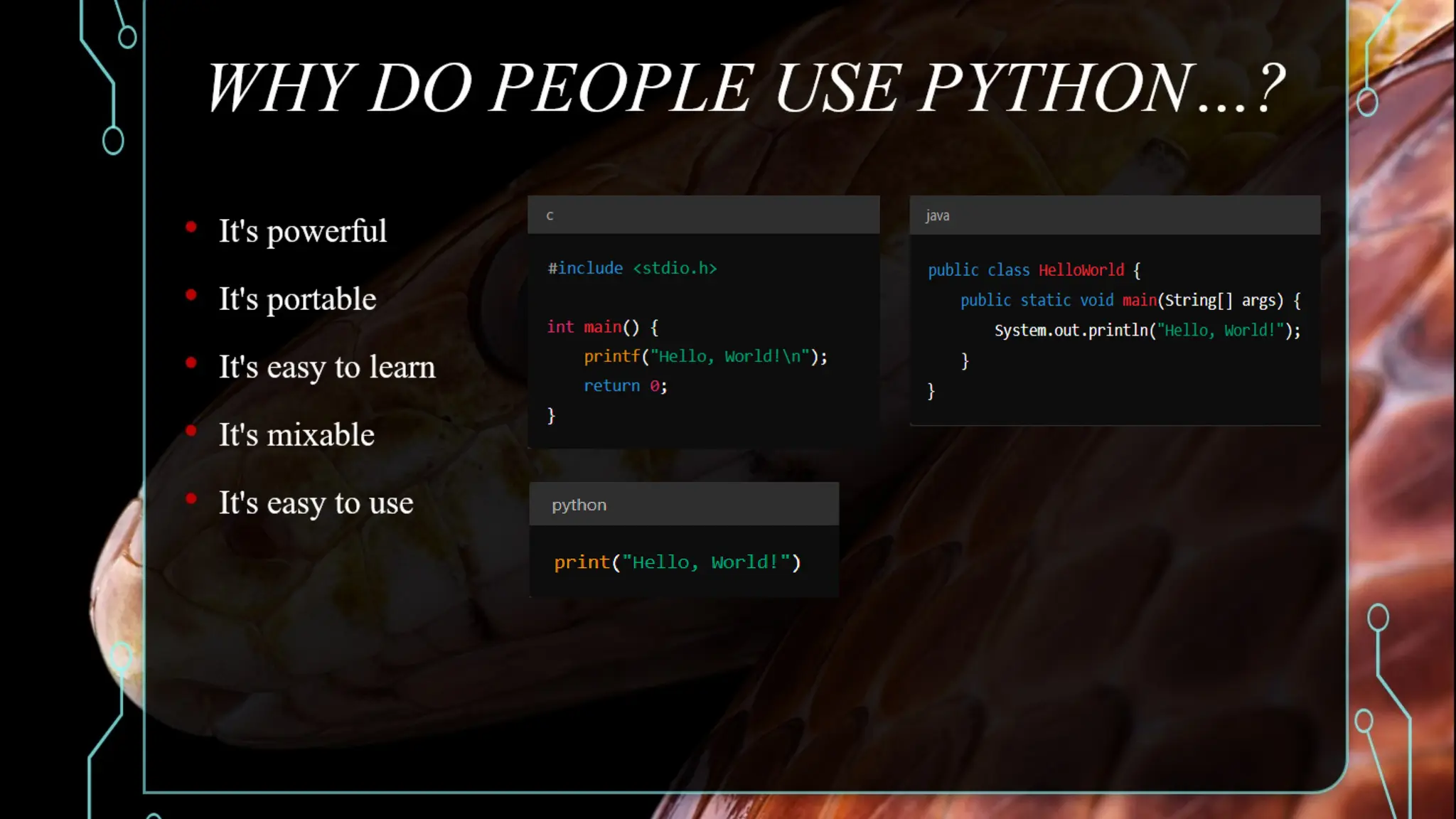This screenshot has height=819, width=1456.
Task: Click the printf Hello World line
Action: click(705, 356)
